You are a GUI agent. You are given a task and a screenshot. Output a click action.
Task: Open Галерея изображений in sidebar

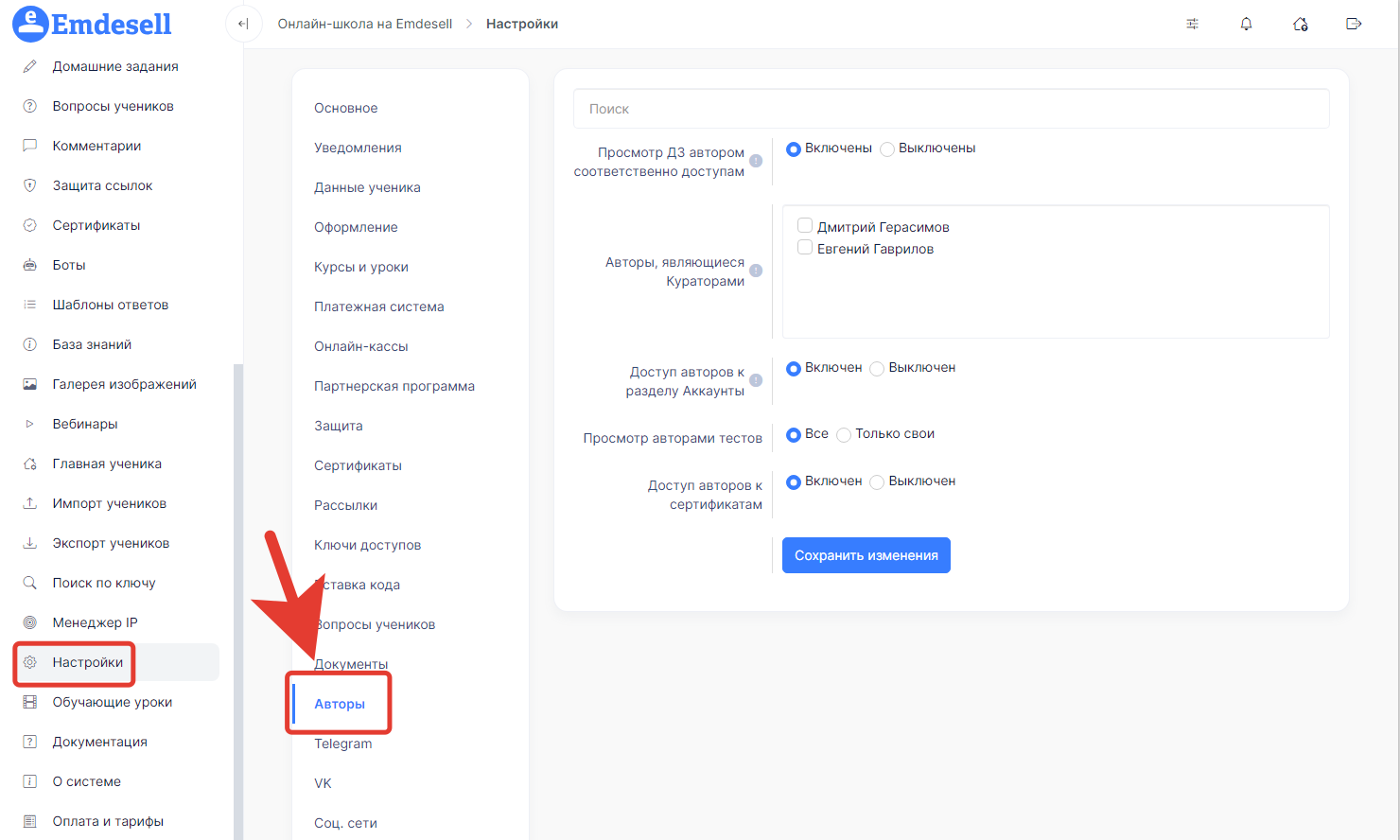click(124, 384)
